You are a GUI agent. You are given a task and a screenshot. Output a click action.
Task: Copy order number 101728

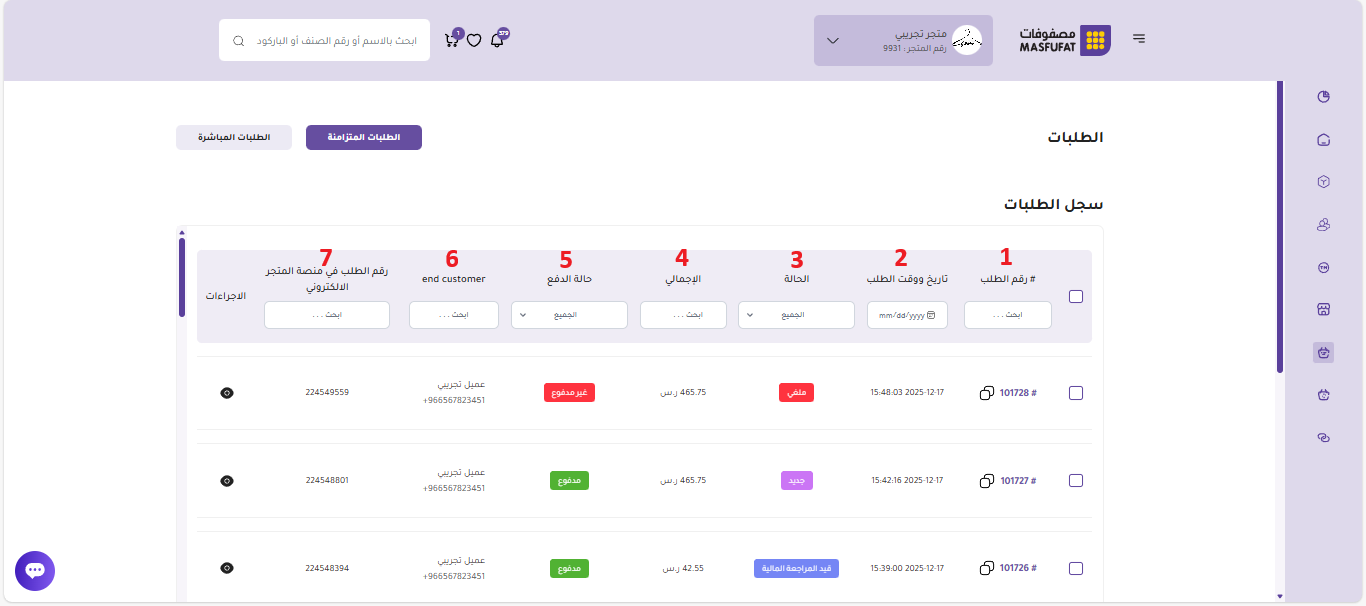pyautogui.click(x=987, y=393)
